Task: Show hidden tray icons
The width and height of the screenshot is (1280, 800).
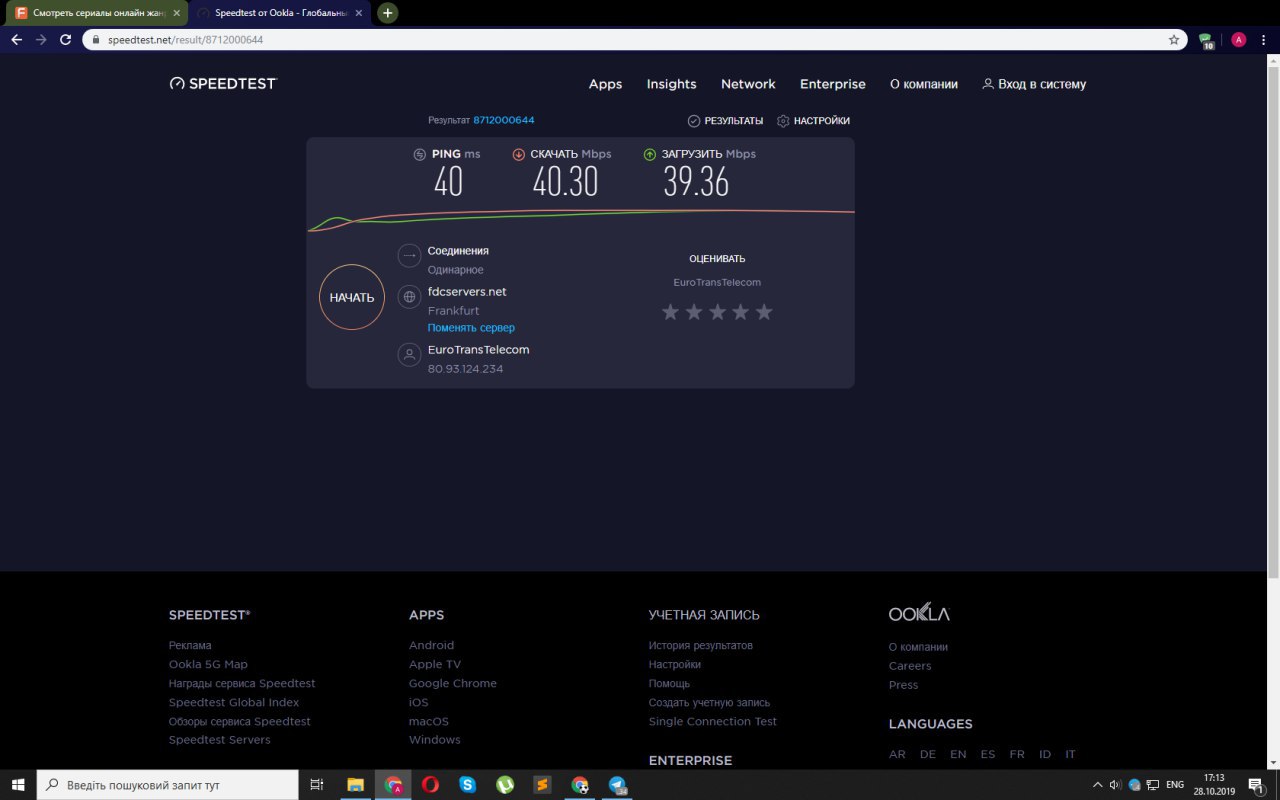Action: point(1097,785)
